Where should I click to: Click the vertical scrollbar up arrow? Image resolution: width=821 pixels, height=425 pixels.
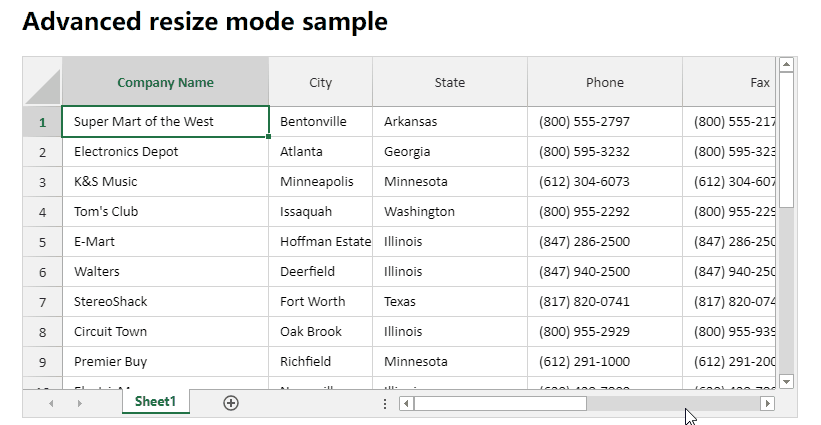tap(786, 65)
